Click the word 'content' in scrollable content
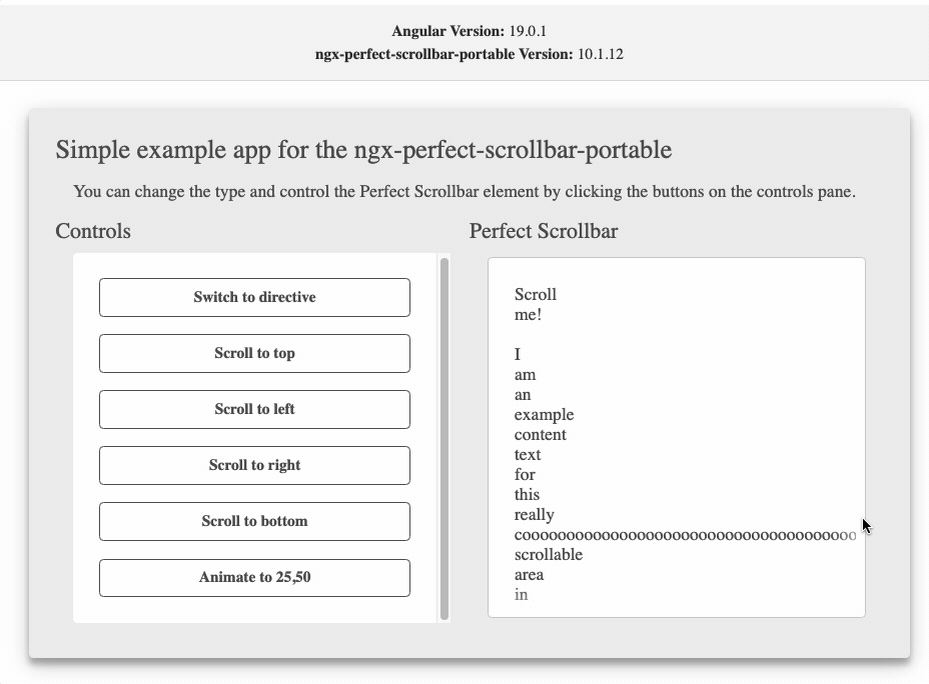The image size is (929, 684). (540, 434)
